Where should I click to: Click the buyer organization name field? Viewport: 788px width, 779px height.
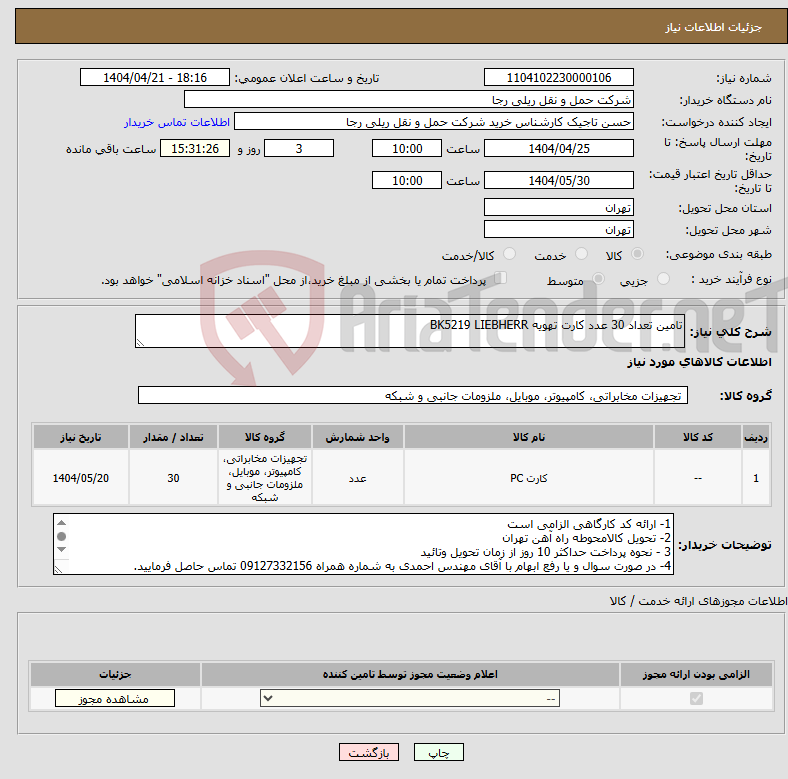(409, 100)
